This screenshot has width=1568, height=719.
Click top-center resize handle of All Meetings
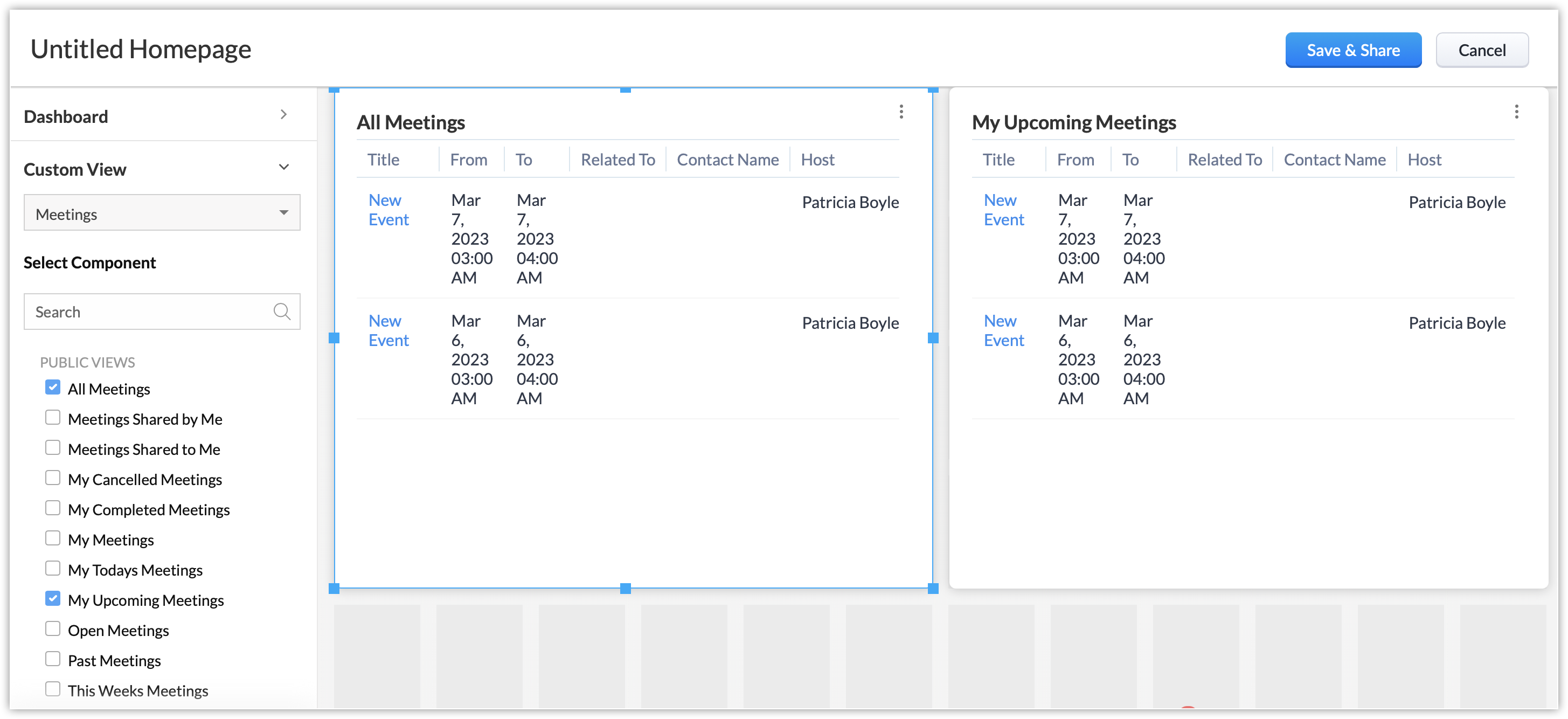pos(625,90)
